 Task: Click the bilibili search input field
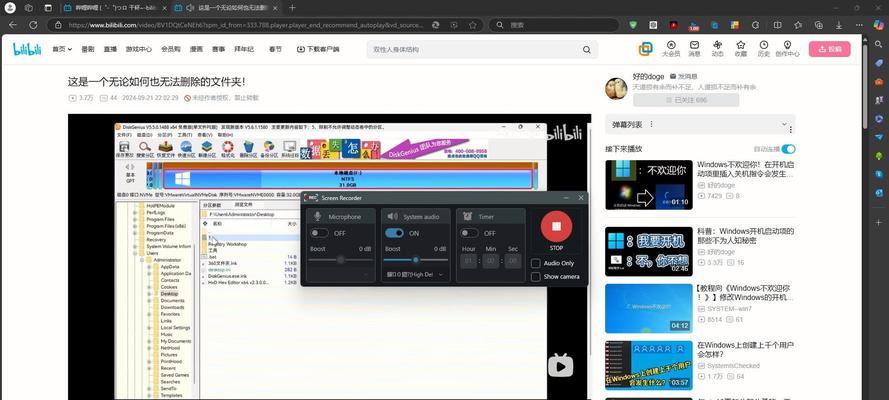(x=473, y=49)
